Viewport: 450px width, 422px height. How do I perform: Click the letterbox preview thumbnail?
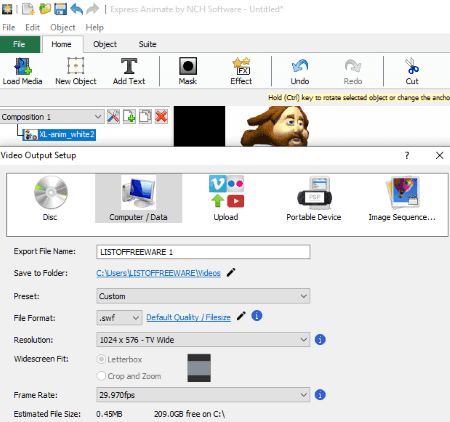199,368
